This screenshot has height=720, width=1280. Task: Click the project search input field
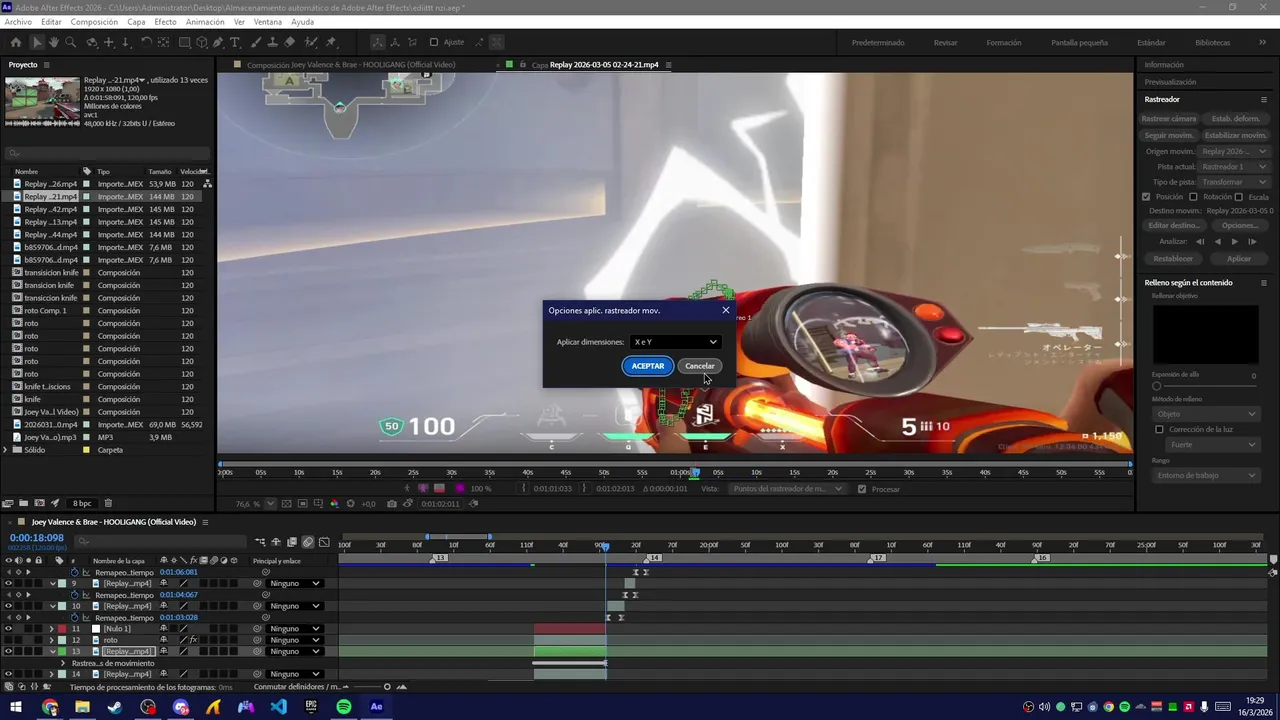click(x=105, y=153)
